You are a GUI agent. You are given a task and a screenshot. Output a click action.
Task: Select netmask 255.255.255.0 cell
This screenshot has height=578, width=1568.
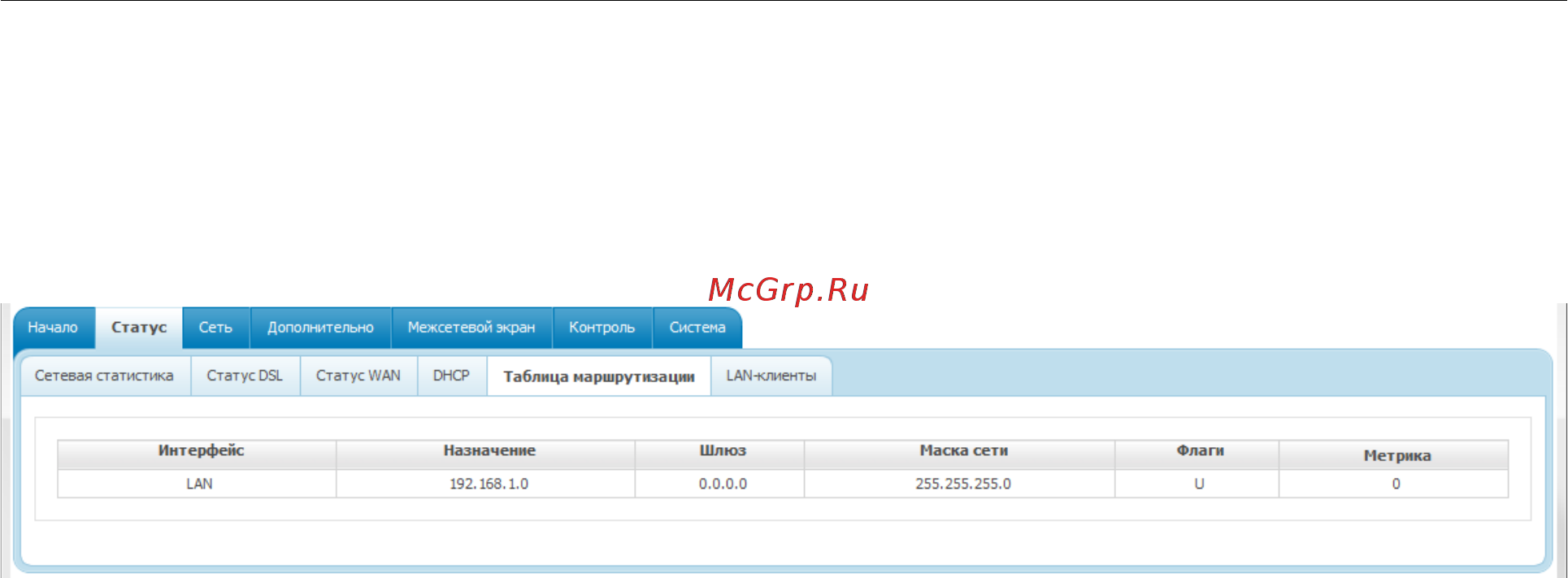tap(960, 484)
